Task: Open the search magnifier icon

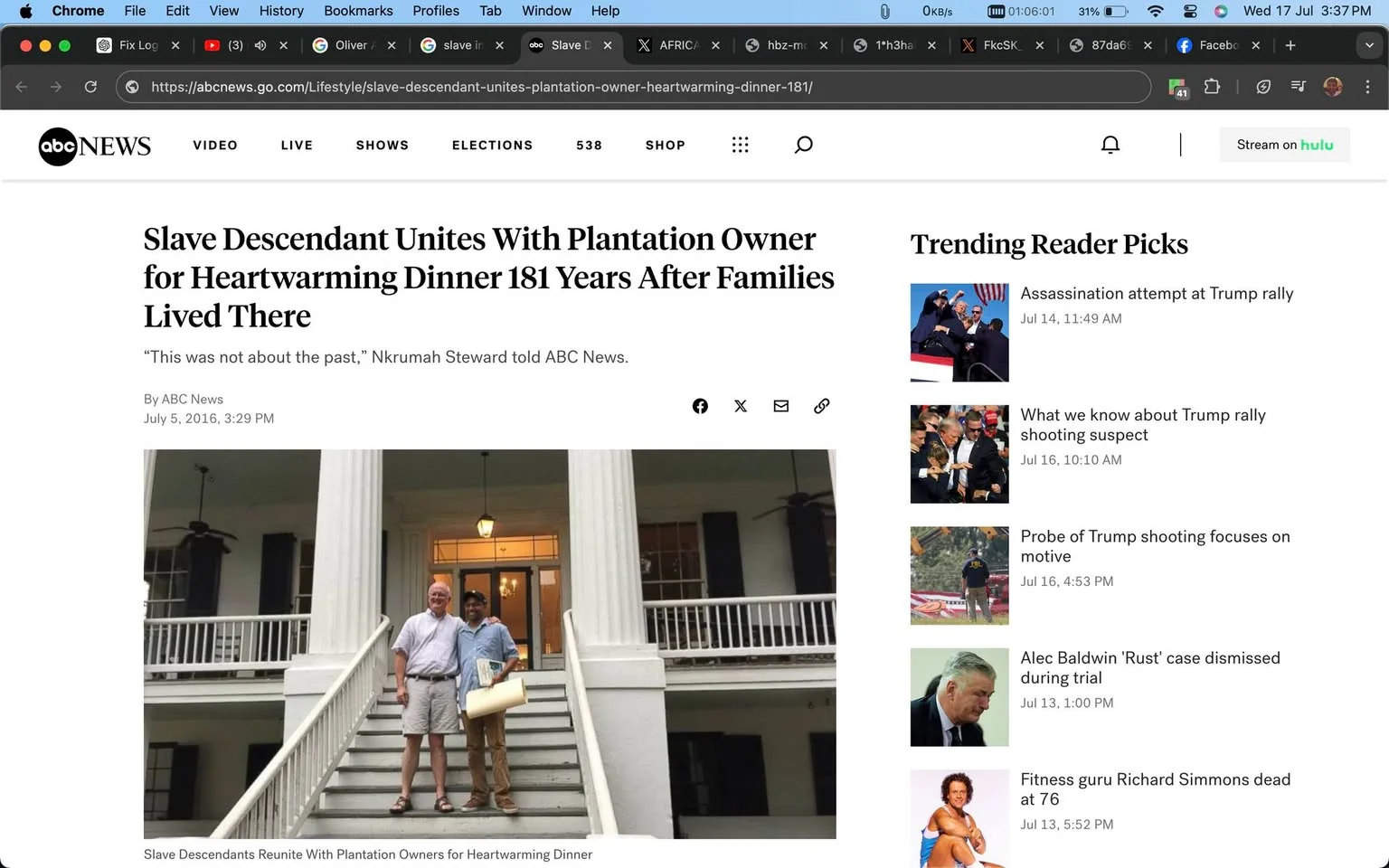Action: point(803,145)
